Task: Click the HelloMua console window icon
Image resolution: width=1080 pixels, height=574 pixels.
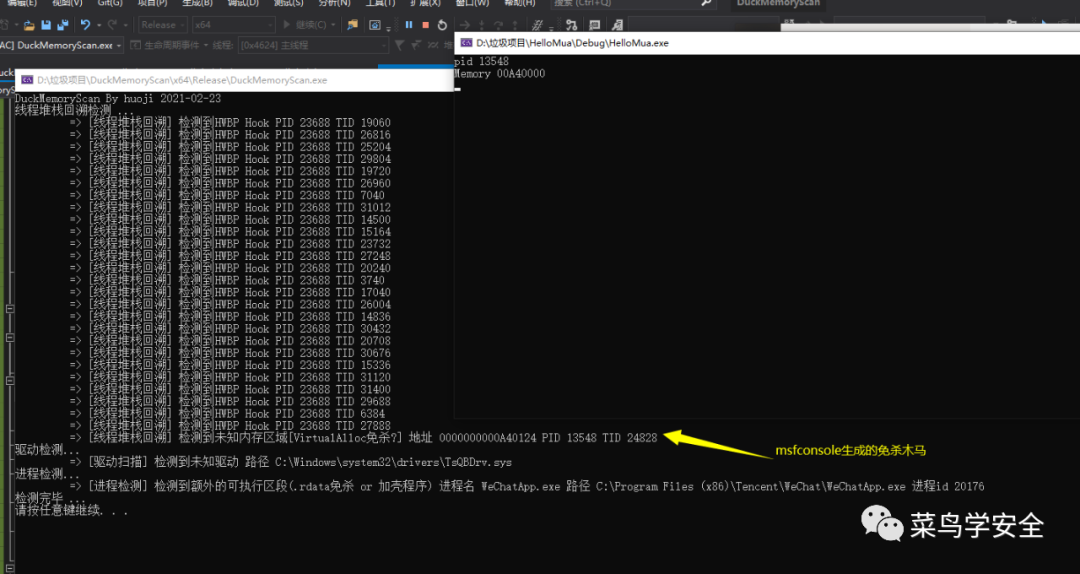Action: [x=466, y=43]
